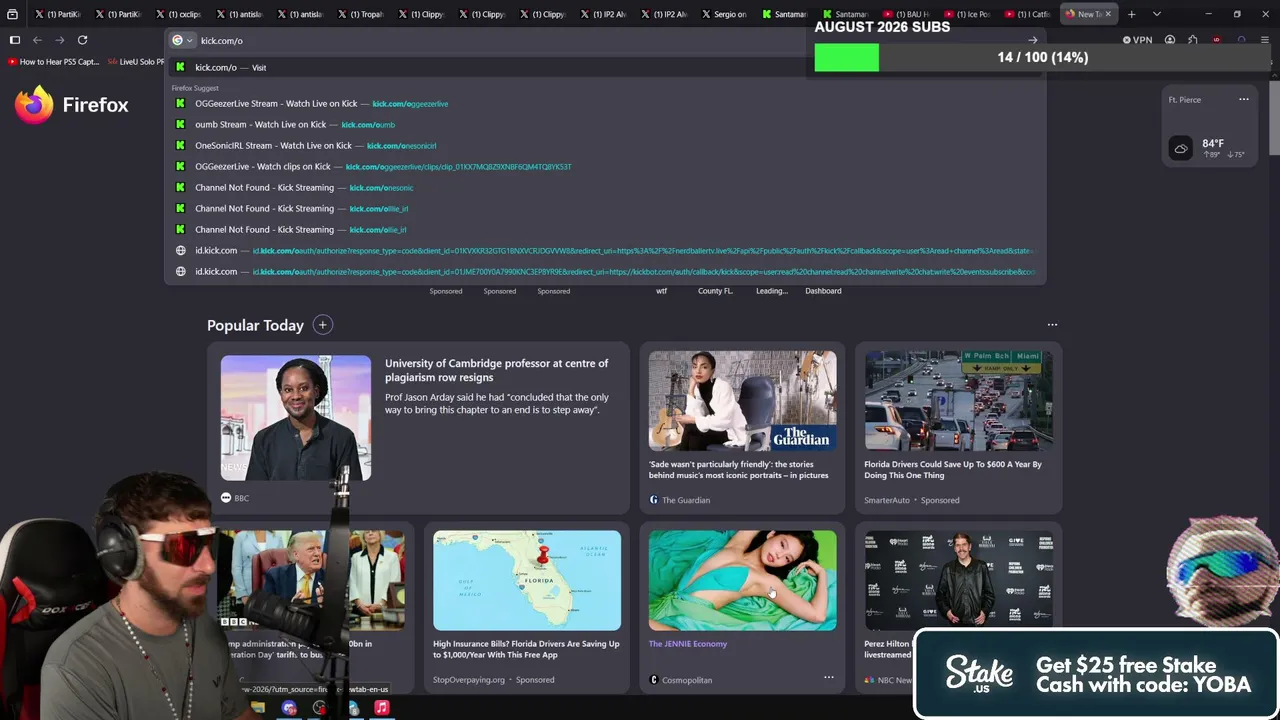Add topics with Popular Today plus button

[x=322, y=325]
